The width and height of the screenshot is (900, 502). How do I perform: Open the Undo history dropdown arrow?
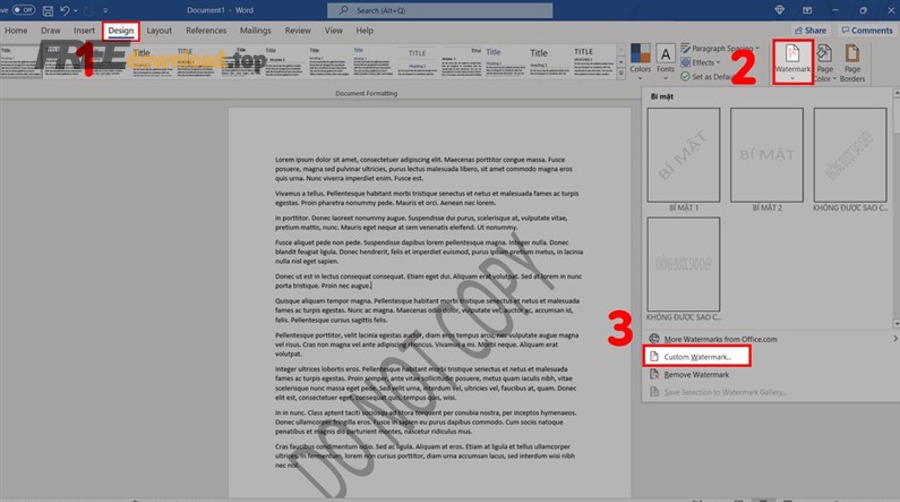(76, 10)
